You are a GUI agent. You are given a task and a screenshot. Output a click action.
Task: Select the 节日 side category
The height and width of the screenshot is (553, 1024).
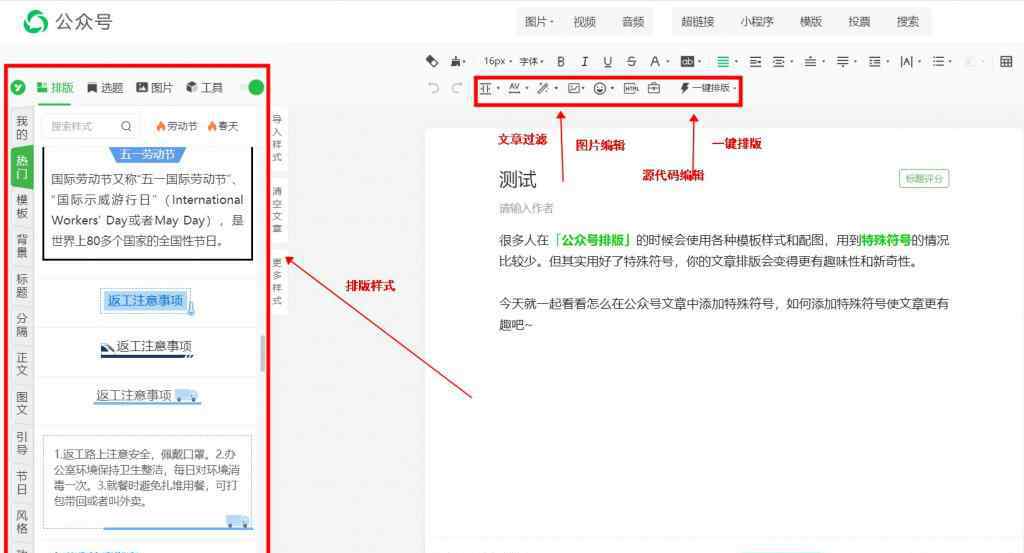coord(22,482)
